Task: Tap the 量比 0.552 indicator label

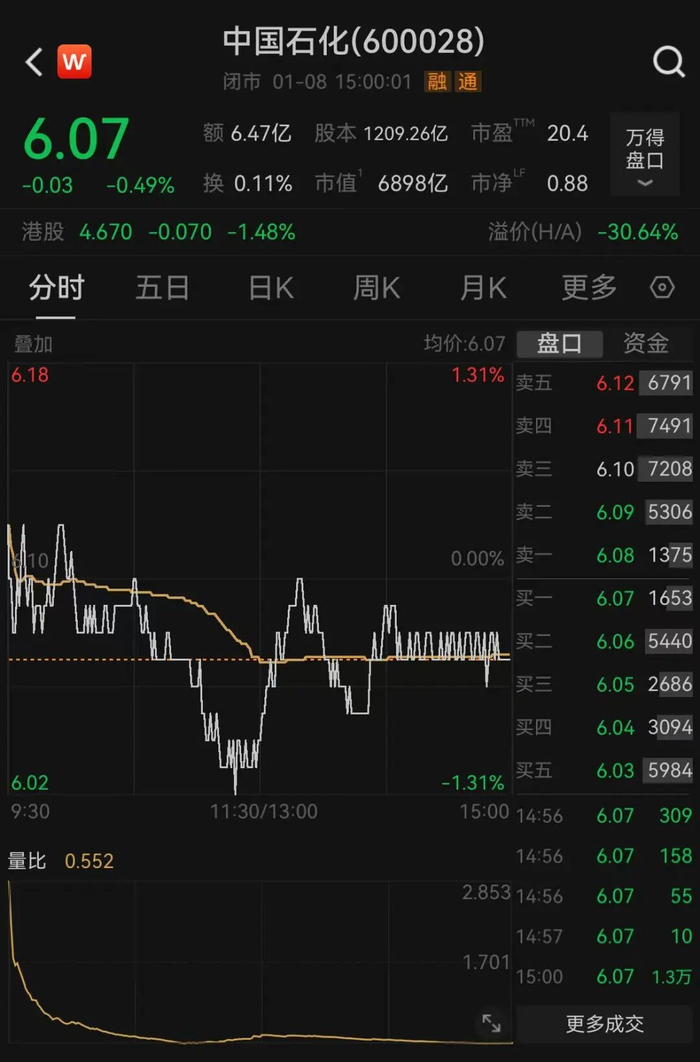Action: (x=61, y=861)
